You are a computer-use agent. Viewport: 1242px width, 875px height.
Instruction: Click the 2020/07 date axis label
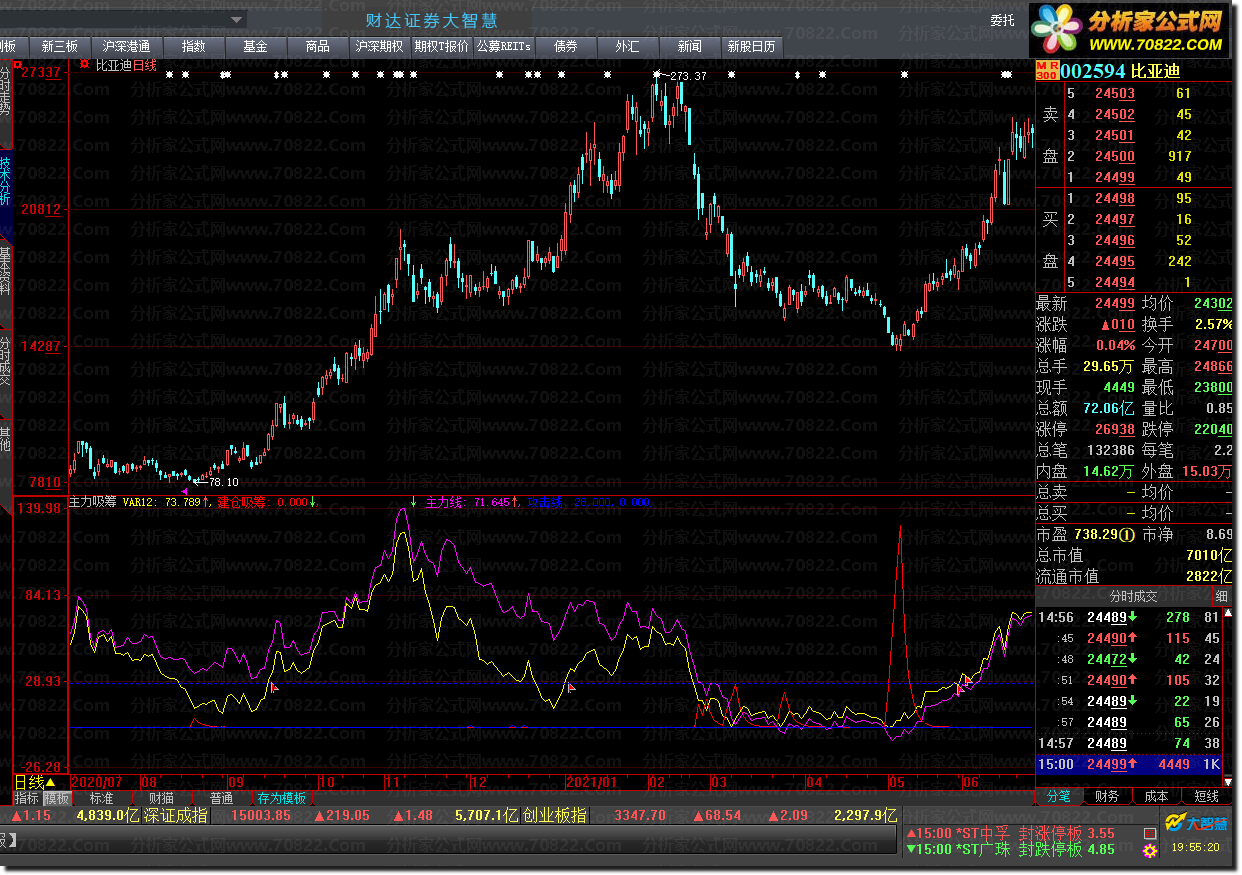coord(96,781)
